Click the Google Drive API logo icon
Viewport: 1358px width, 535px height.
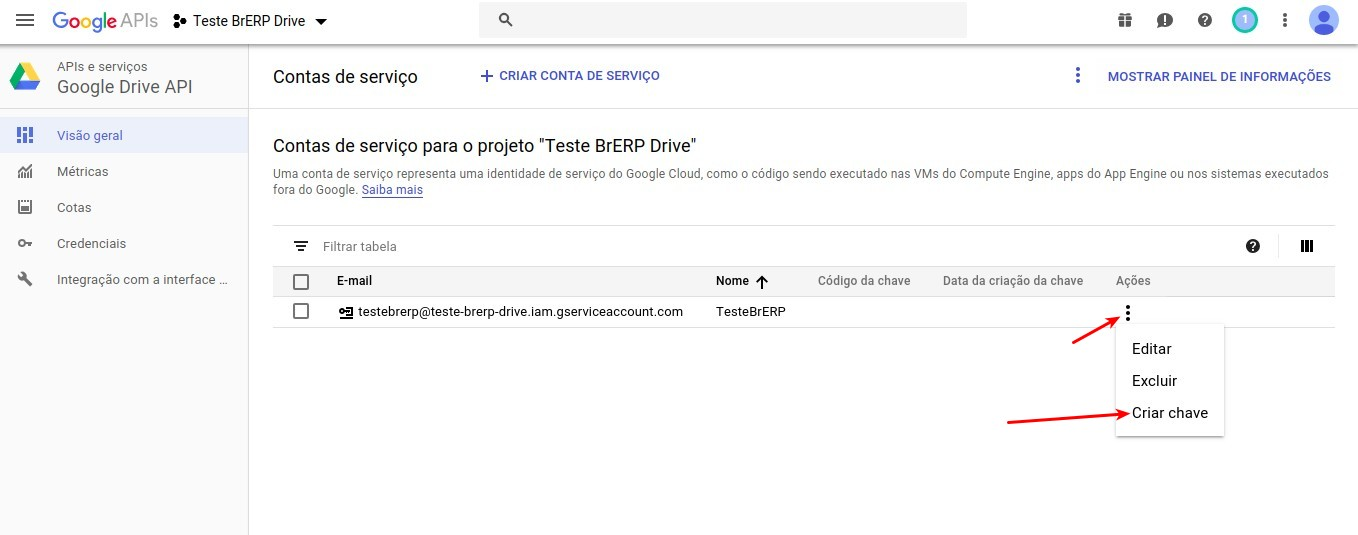(x=25, y=77)
